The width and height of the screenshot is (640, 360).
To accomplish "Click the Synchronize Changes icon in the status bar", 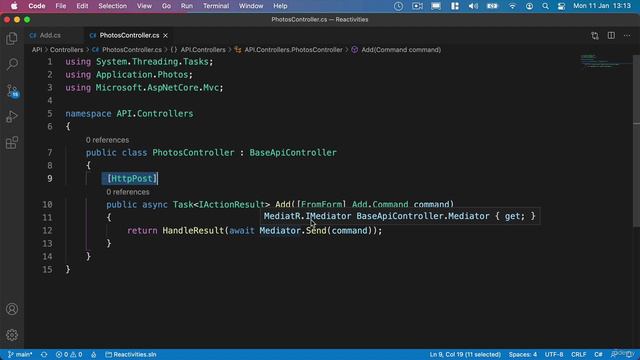I will [x=44, y=354].
